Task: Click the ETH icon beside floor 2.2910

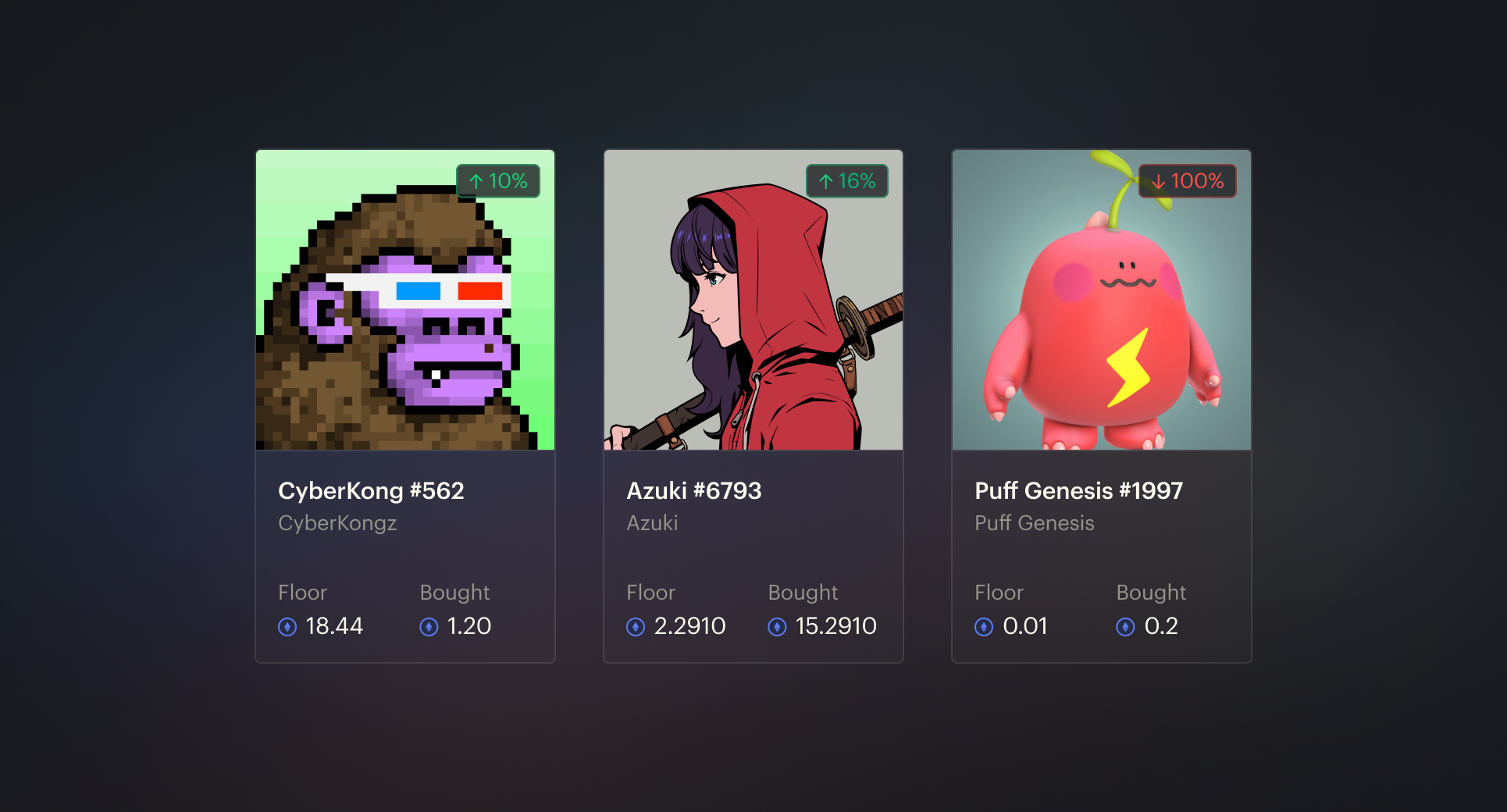Action: 636,627
